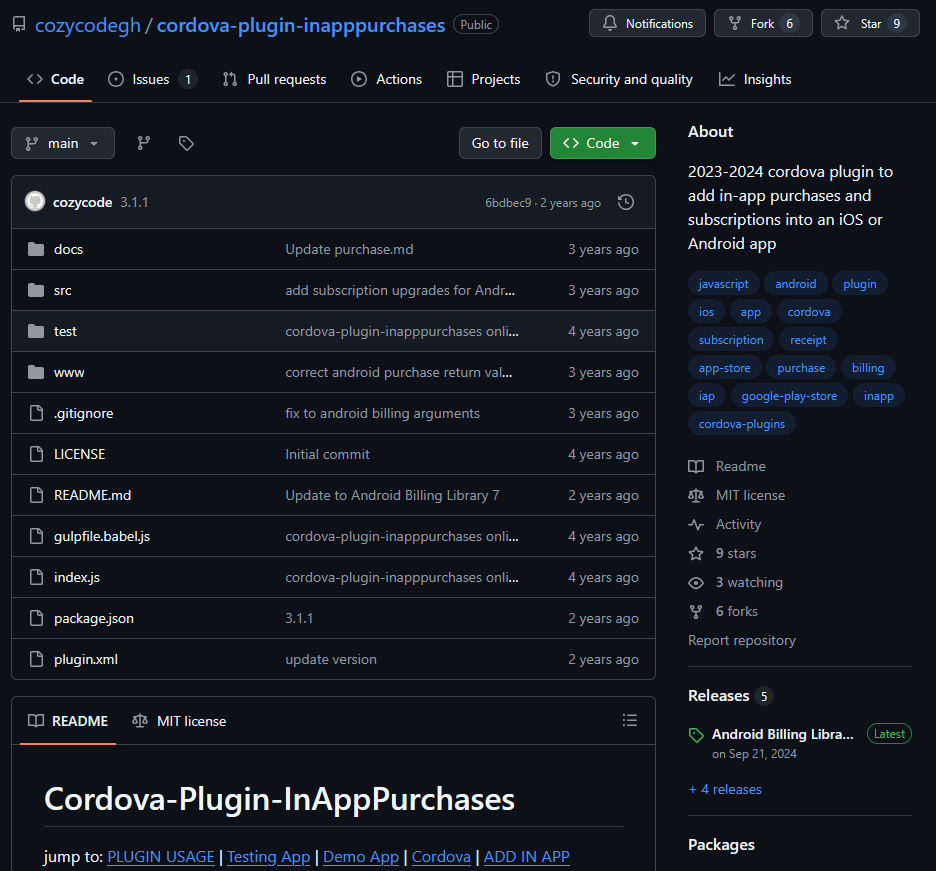Click the green release tag icon under Releases
The height and width of the screenshot is (871, 936).
[x=695, y=733]
